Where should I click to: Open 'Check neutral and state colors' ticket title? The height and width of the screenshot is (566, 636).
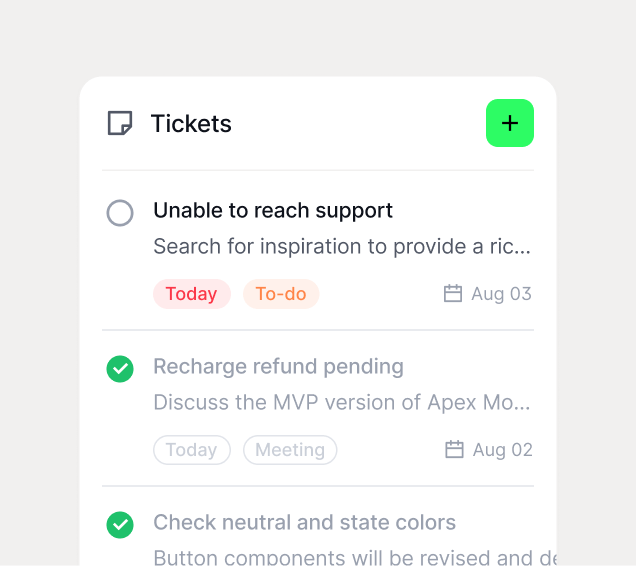304,522
